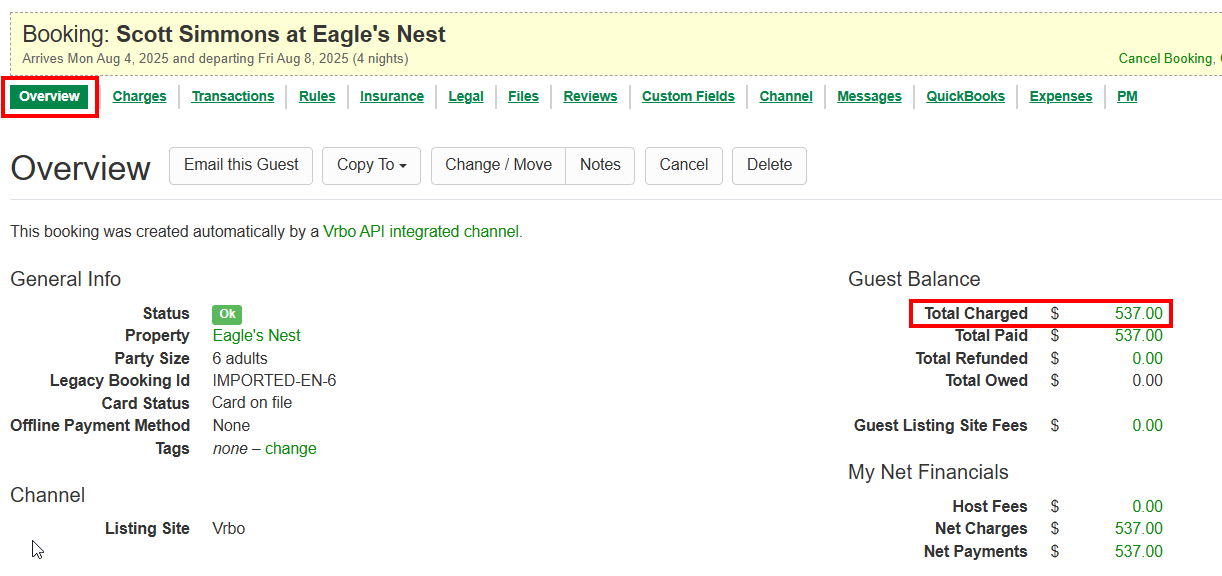1222x576 pixels.
Task: Open booking Notes
Action: [600, 166]
